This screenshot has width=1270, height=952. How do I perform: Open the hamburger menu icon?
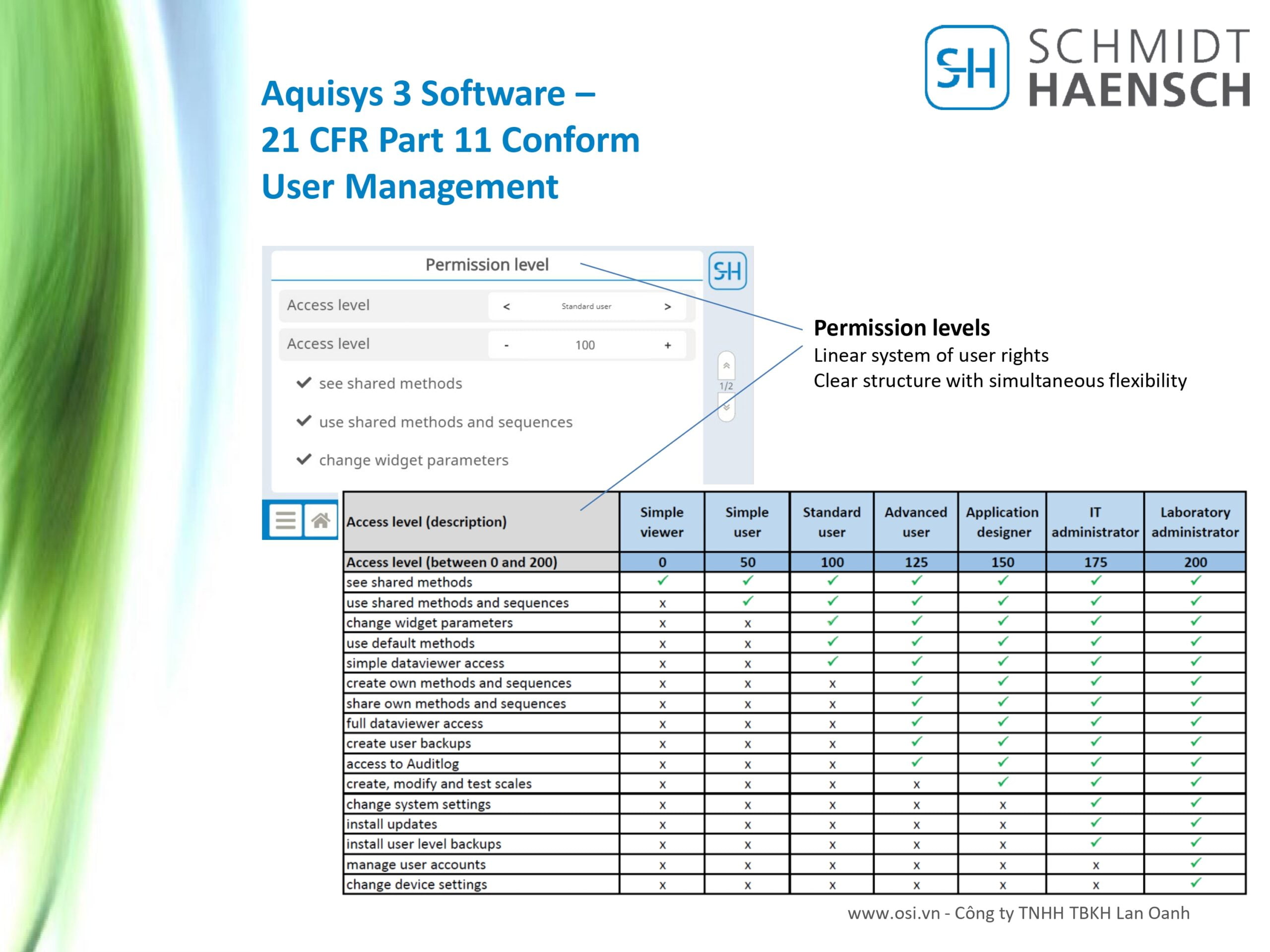pyautogui.click(x=285, y=521)
